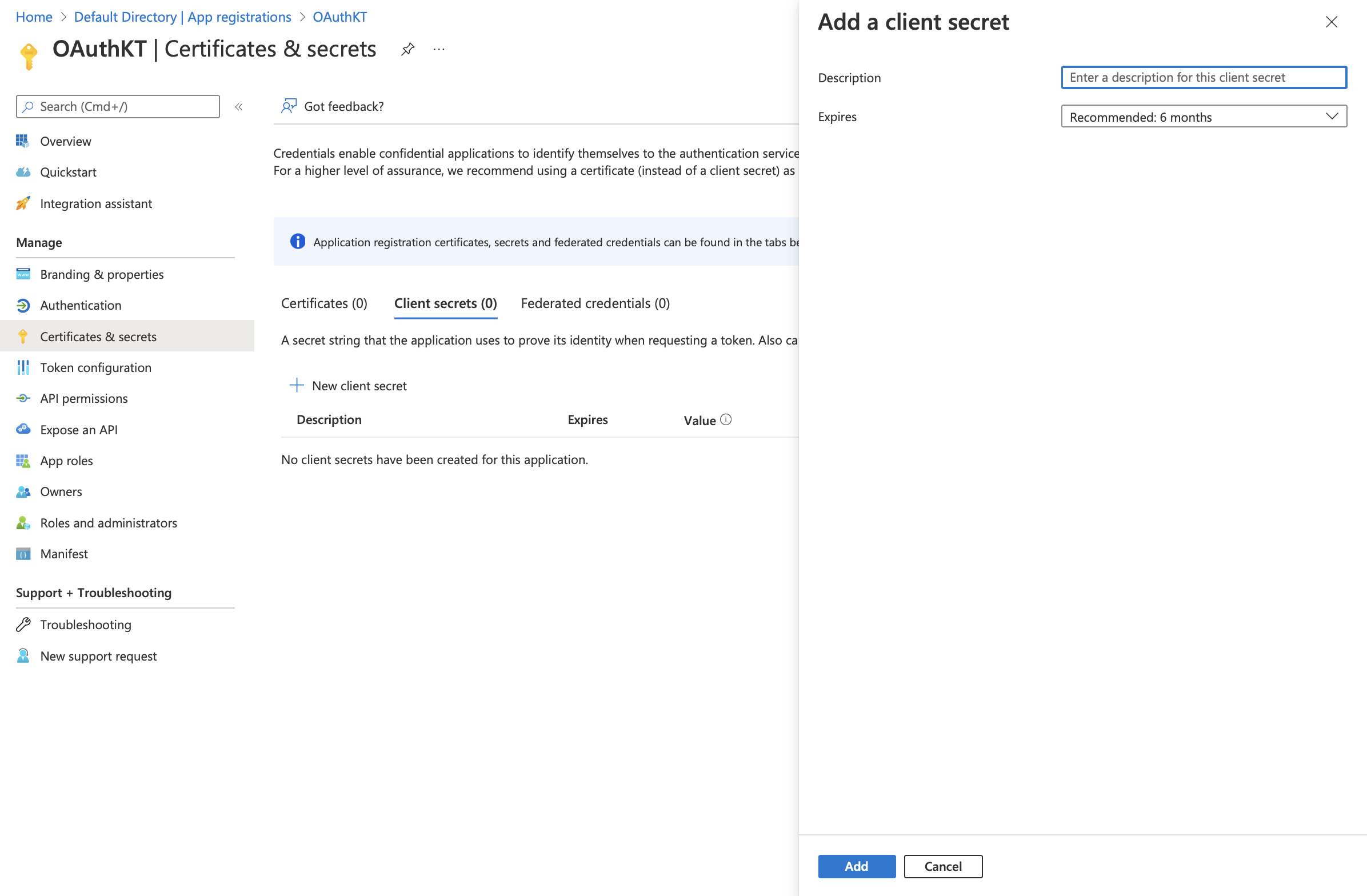Click the Roles and administrators icon
This screenshot has height=896, width=1367.
pyautogui.click(x=23, y=523)
